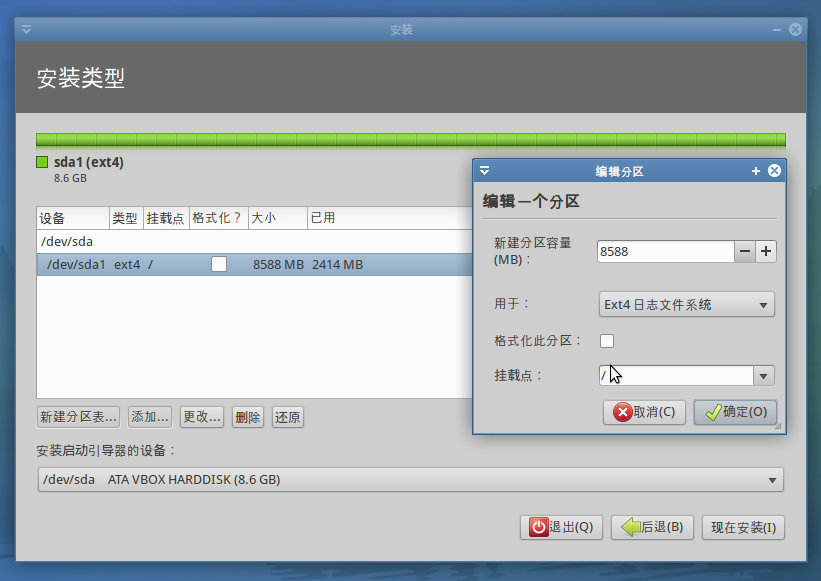Click the 取消(C) cancel button
The height and width of the screenshot is (581, 821).
(645, 412)
